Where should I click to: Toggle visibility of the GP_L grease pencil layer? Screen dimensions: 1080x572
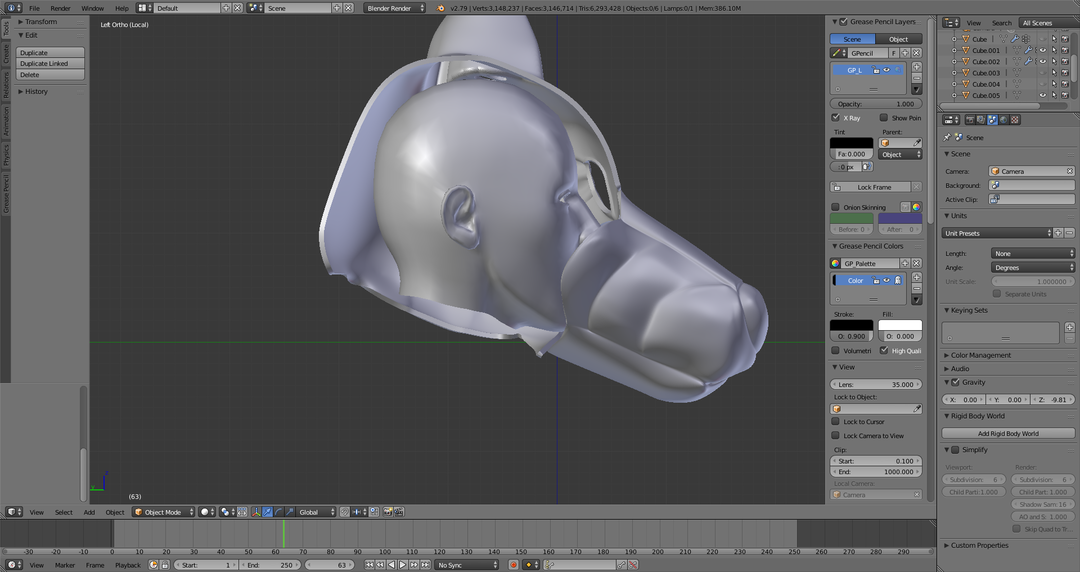pos(886,70)
